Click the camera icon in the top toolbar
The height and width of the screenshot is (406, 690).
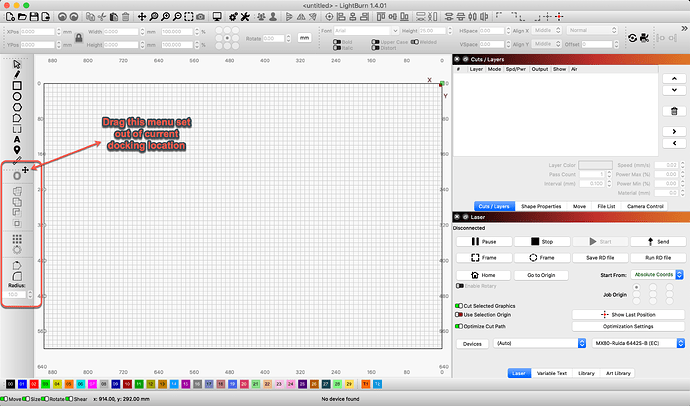201,17
